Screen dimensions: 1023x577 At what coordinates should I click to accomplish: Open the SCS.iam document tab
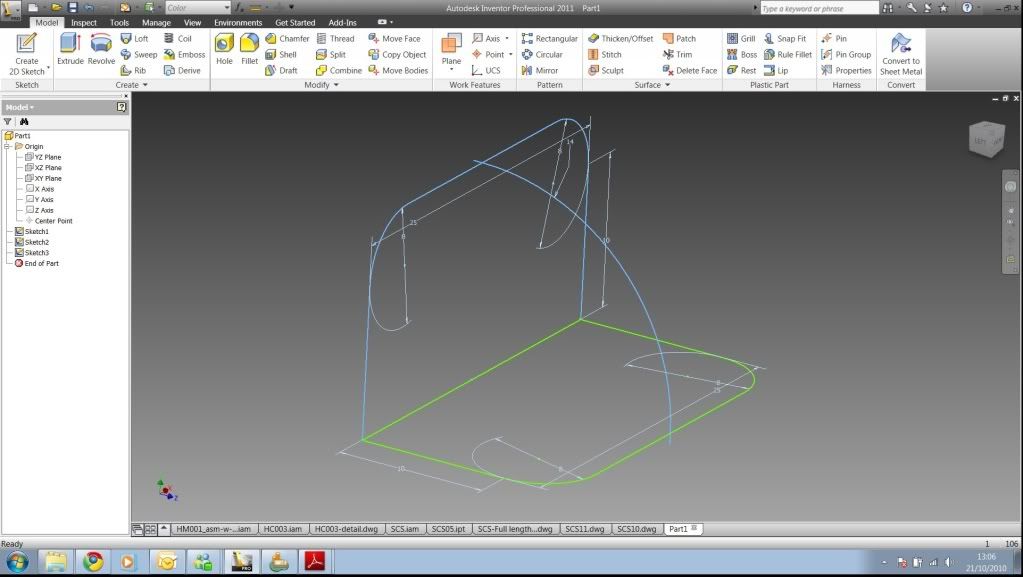coord(403,528)
